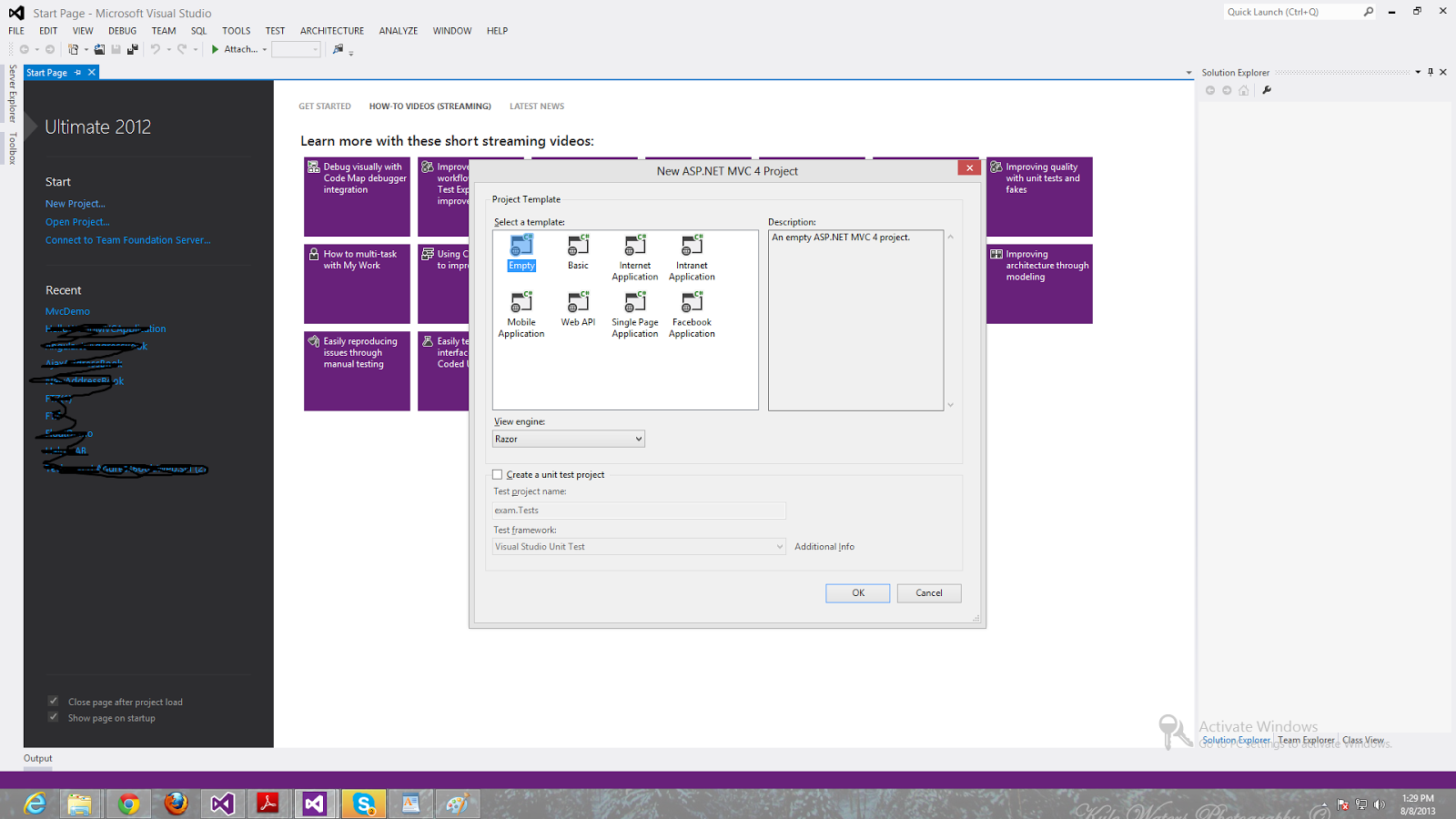
Task: Select the Empty project template
Action: coord(521,253)
